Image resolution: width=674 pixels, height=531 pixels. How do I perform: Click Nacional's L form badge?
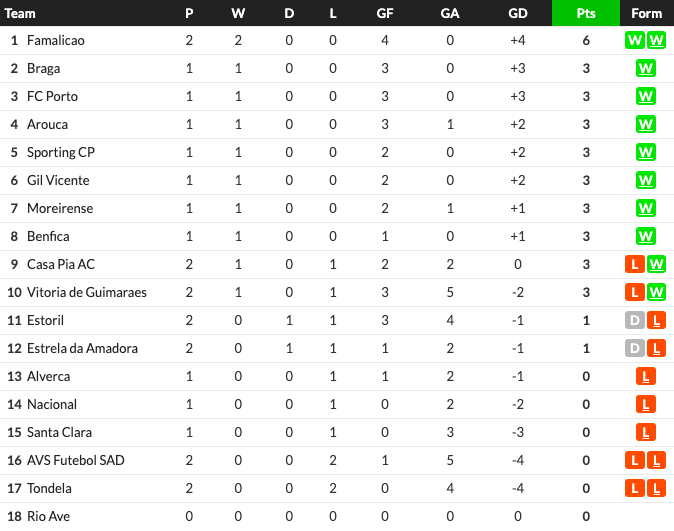646,405
